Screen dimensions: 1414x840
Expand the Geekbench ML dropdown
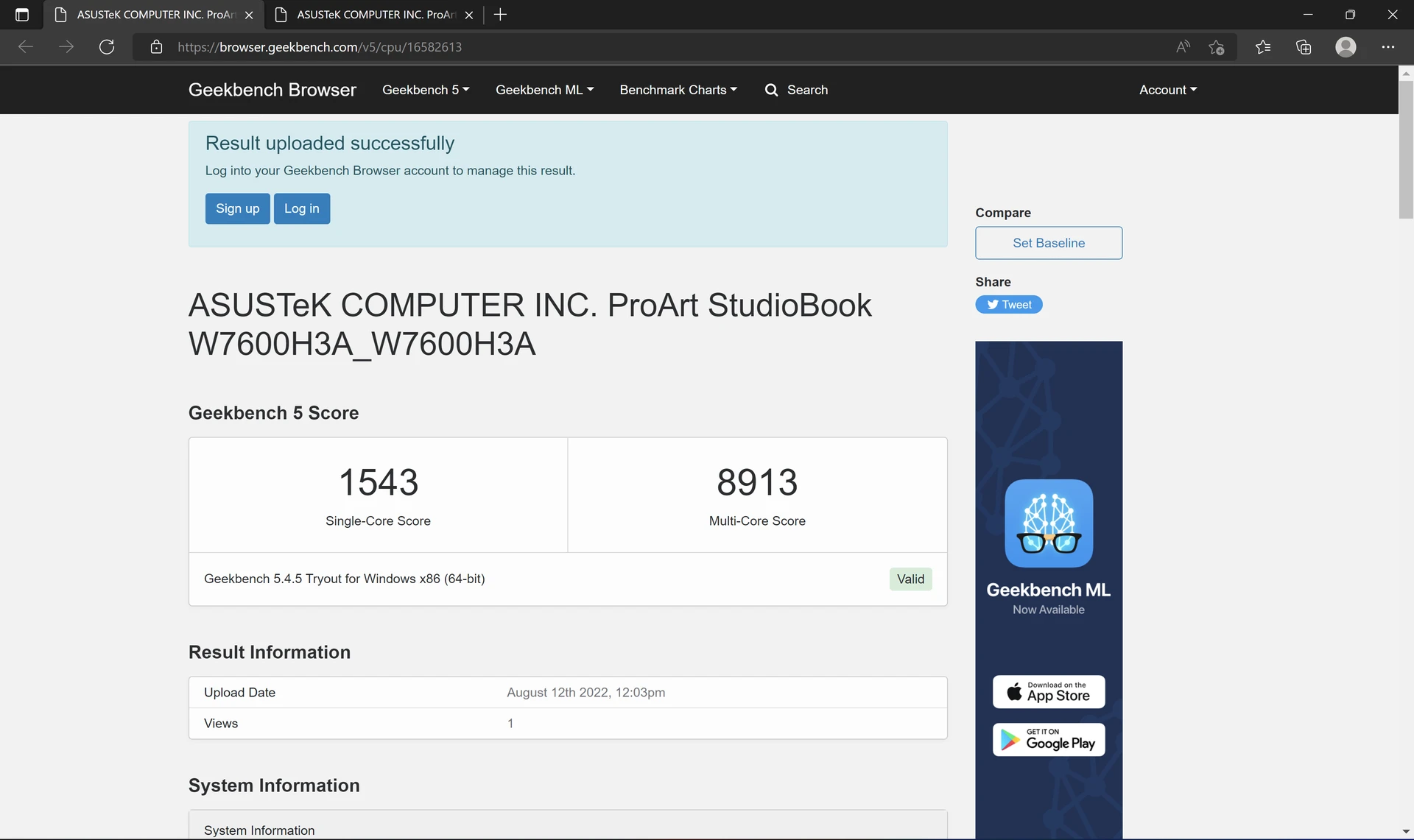click(544, 90)
